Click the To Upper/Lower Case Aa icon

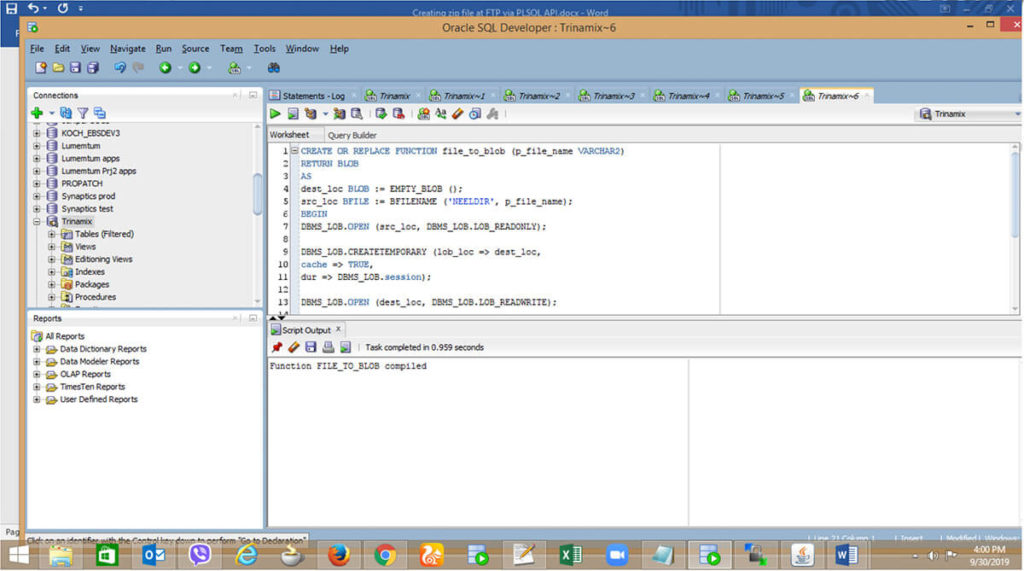[x=441, y=114]
